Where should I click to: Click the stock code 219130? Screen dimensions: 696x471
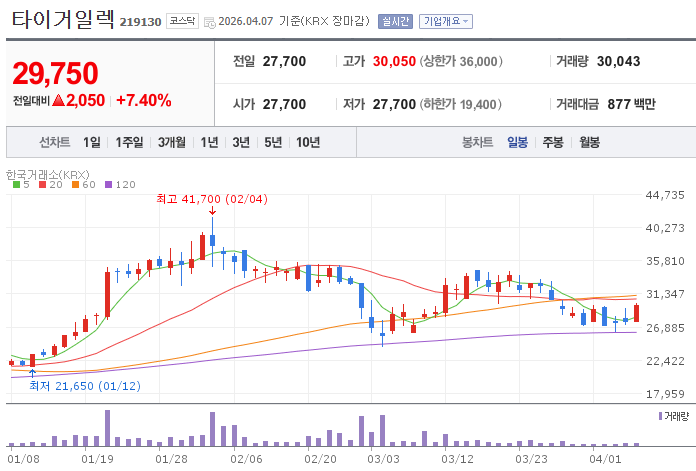(140, 22)
